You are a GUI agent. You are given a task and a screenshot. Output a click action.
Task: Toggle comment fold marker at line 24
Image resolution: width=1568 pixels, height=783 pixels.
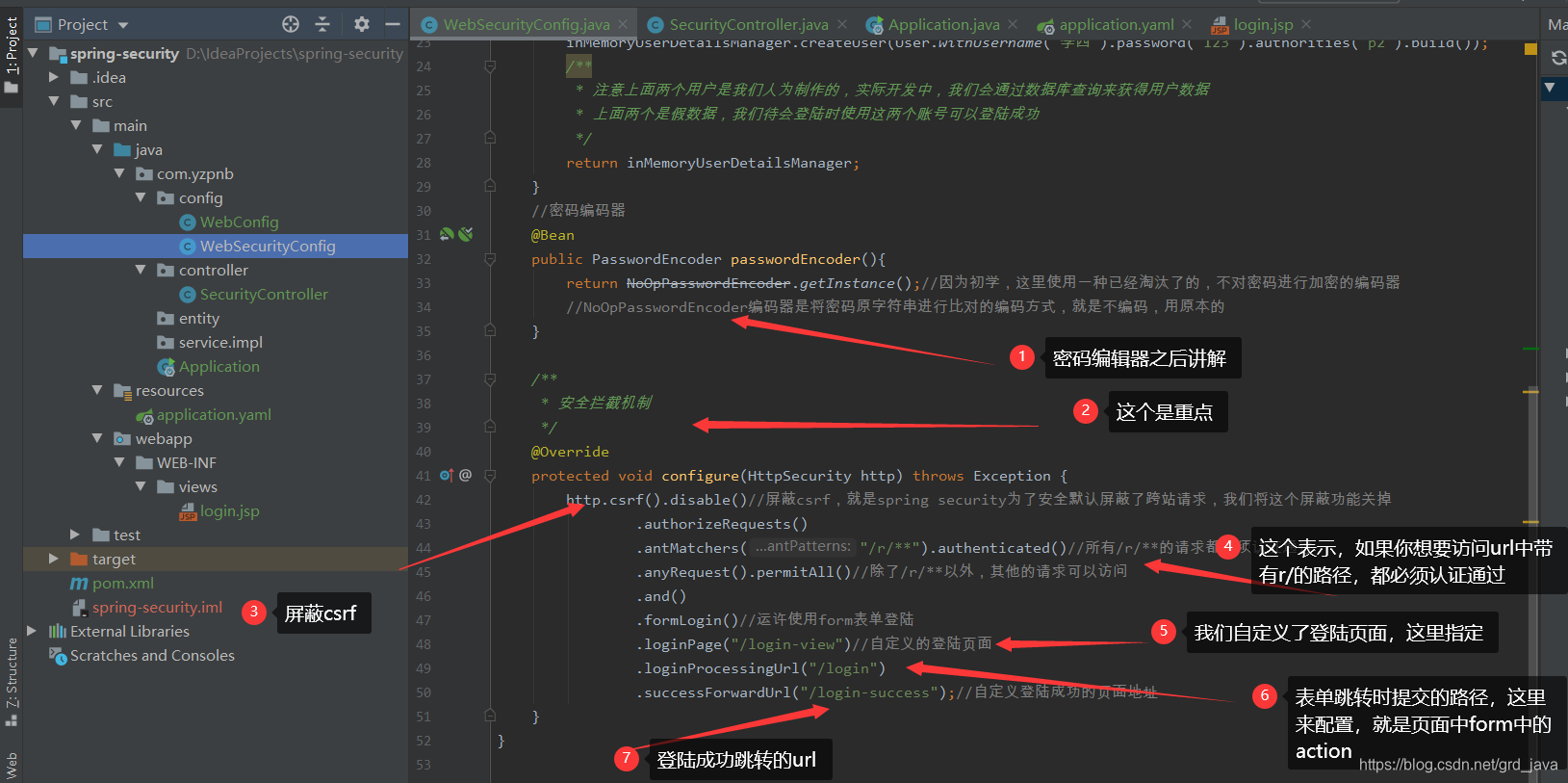490,66
